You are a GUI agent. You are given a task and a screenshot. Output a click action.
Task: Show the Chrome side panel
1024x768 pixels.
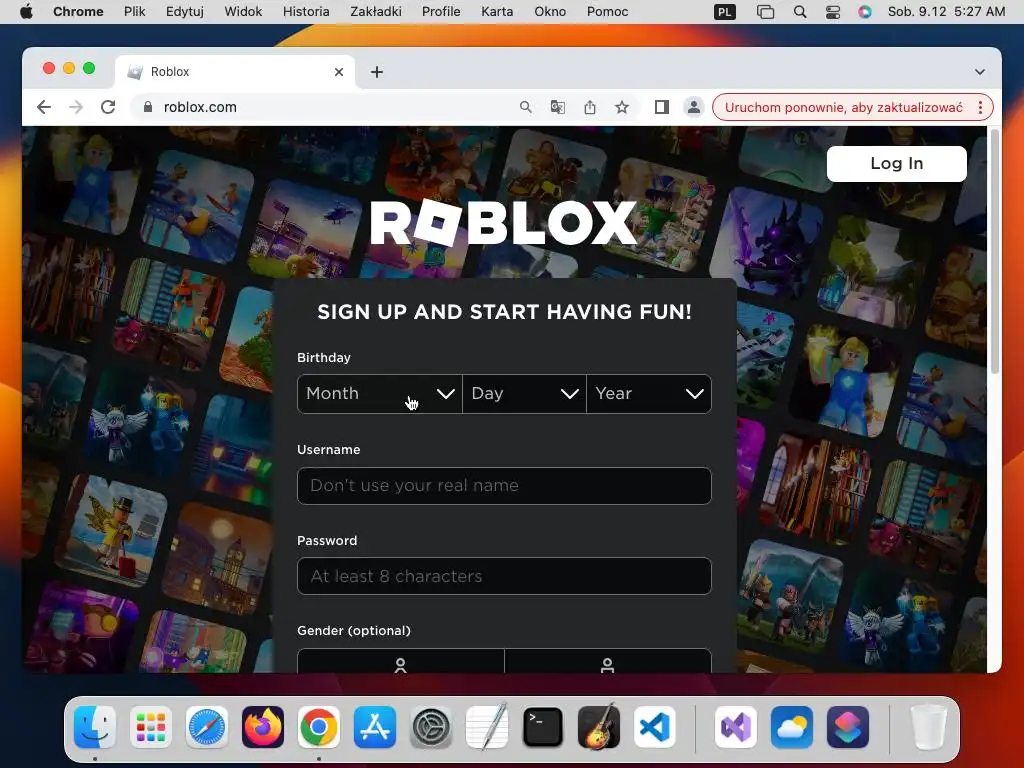click(x=662, y=107)
